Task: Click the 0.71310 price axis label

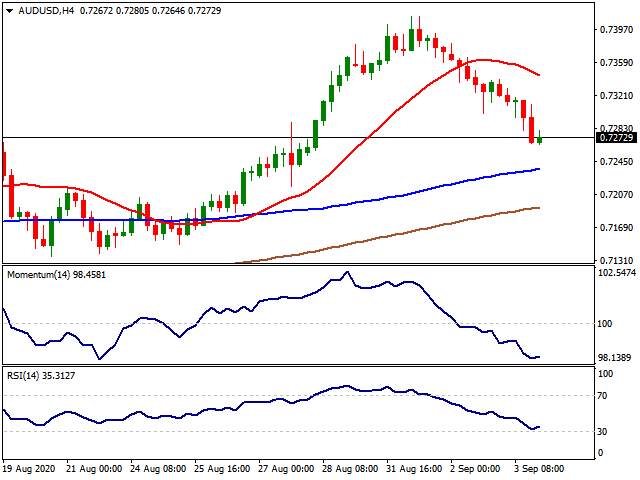Action: point(616,260)
